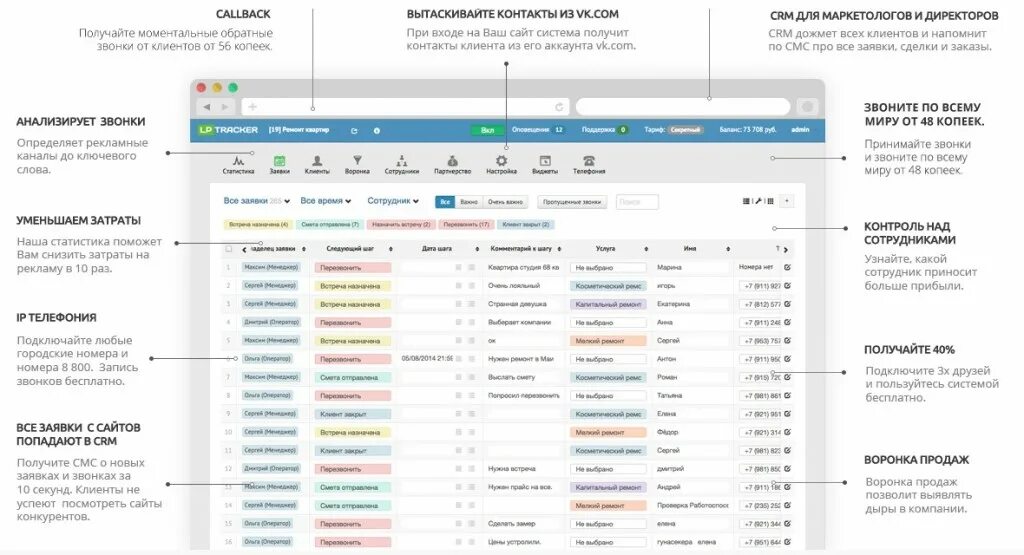Open the Воронка funnel icon
Screen dimensions: 1024x555
(x=357, y=161)
